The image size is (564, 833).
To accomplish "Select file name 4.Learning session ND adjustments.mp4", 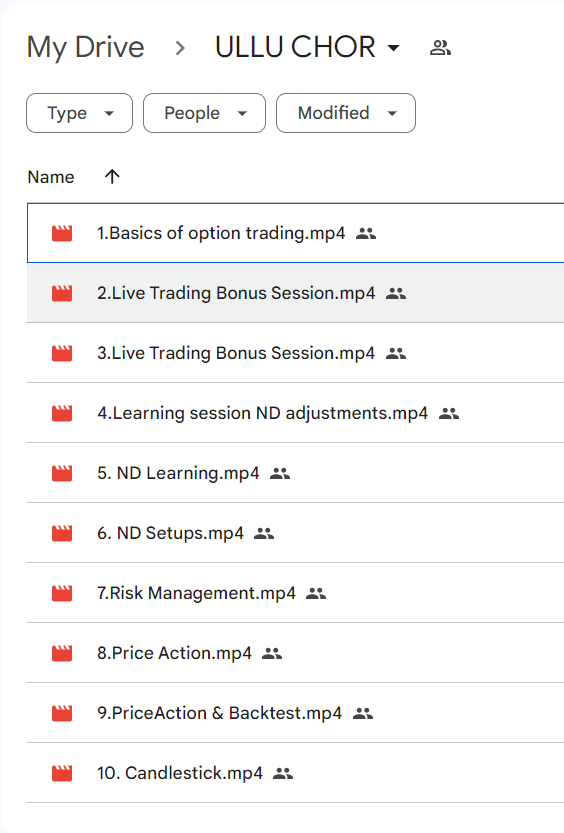I will 262,413.
